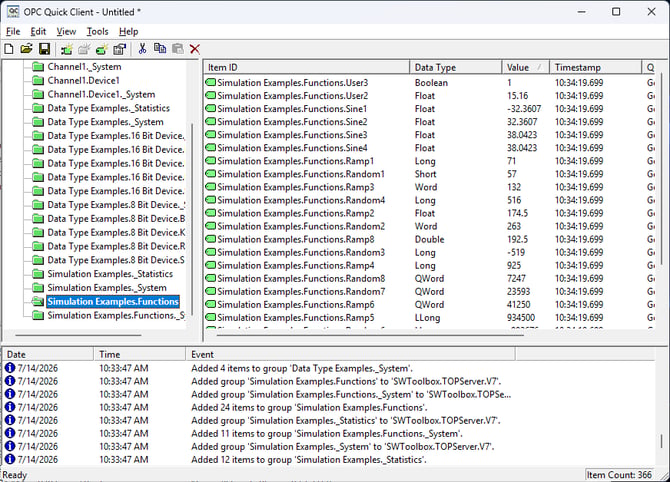Click the green icon of Functions.Random4 item
Image resolution: width=670 pixels, height=482 pixels.
click(x=211, y=200)
